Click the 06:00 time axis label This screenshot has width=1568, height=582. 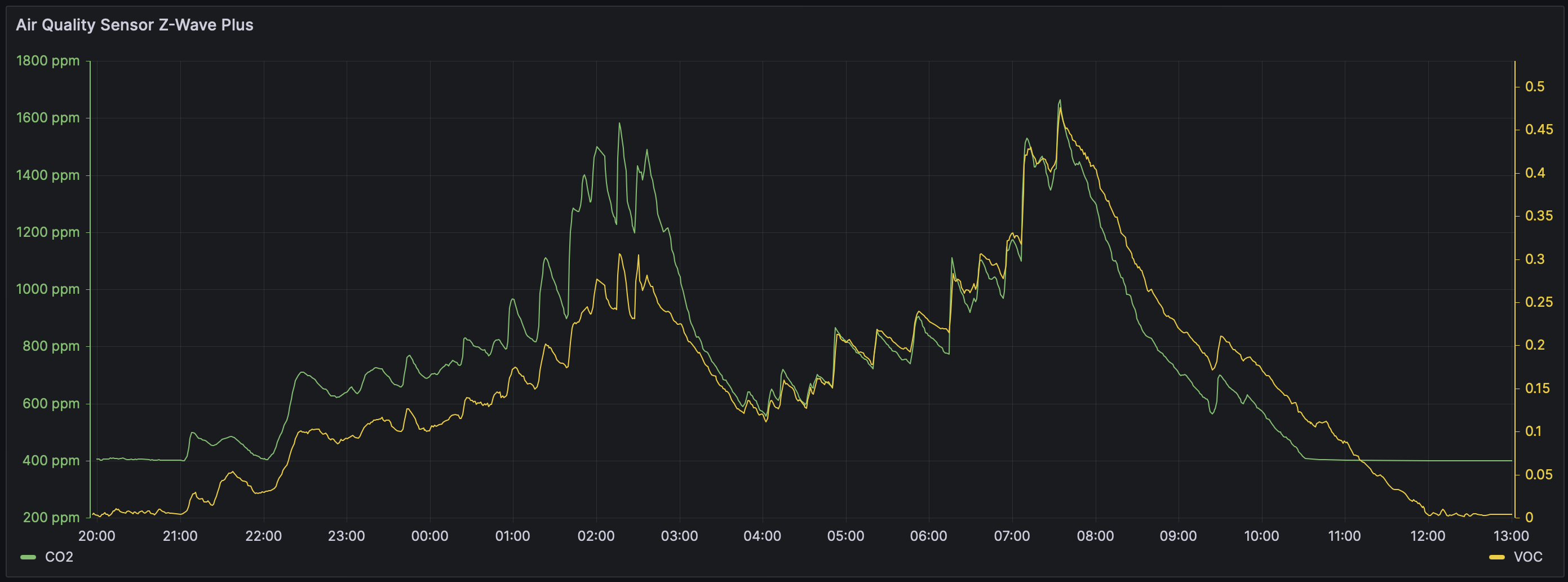(929, 536)
